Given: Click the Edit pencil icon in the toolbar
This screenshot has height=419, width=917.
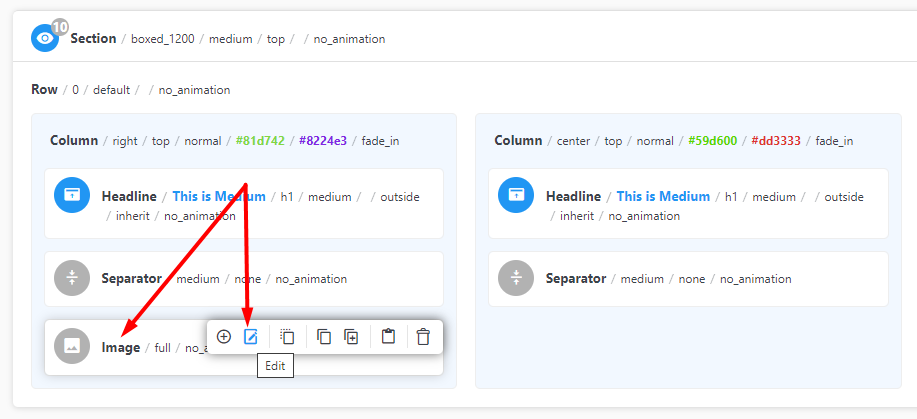Looking at the screenshot, I should (250, 336).
